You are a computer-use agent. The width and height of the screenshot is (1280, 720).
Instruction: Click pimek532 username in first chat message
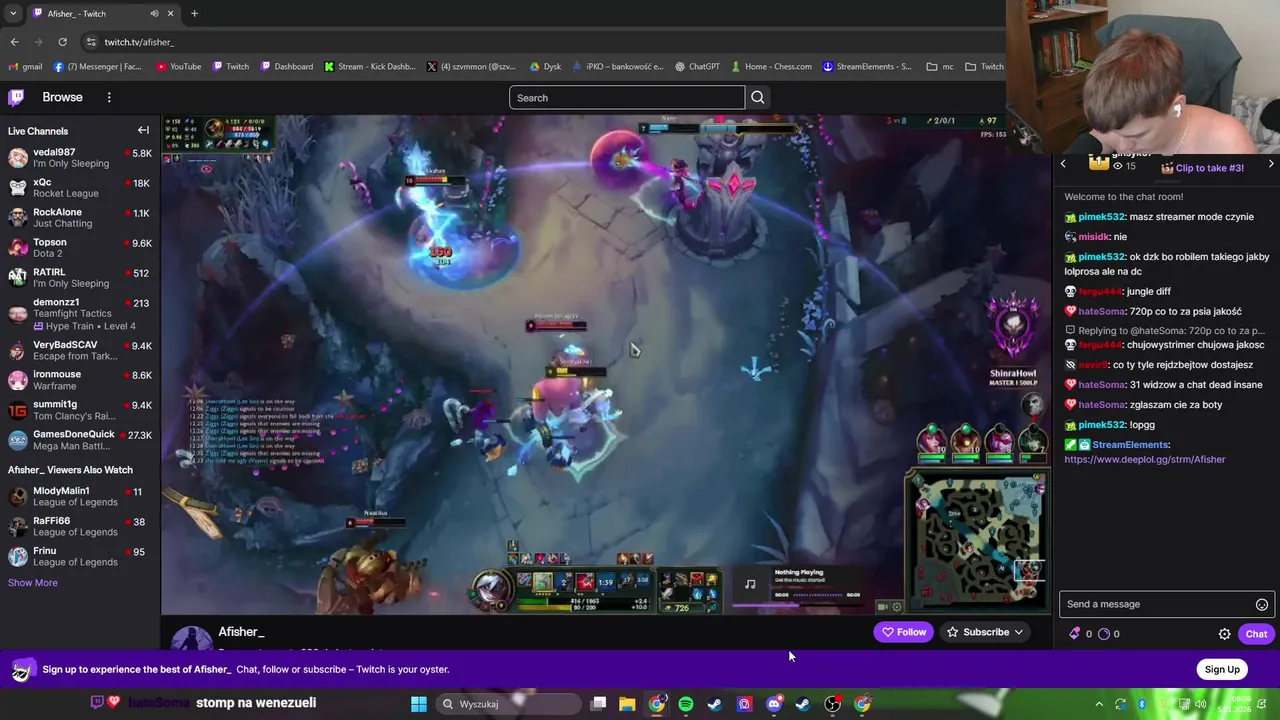(x=1102, y=217)
